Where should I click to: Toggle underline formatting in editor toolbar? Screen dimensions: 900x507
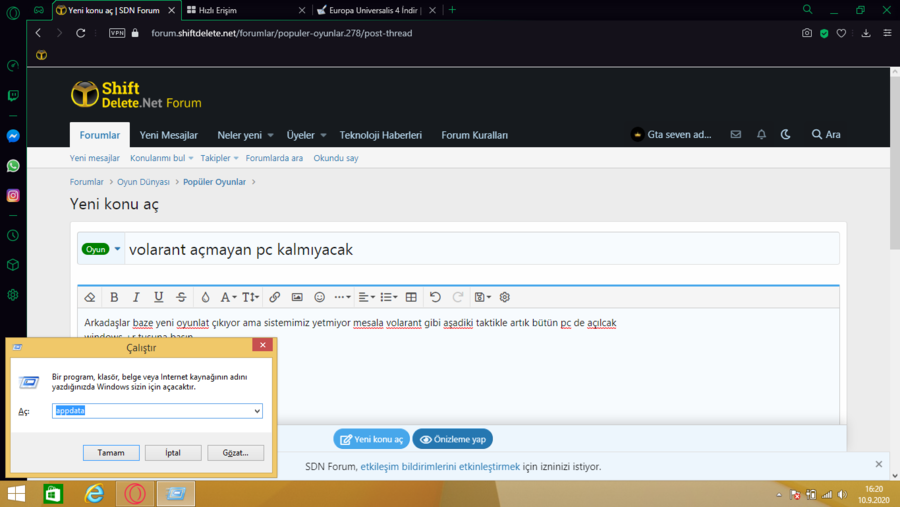(x=158, y=297)
